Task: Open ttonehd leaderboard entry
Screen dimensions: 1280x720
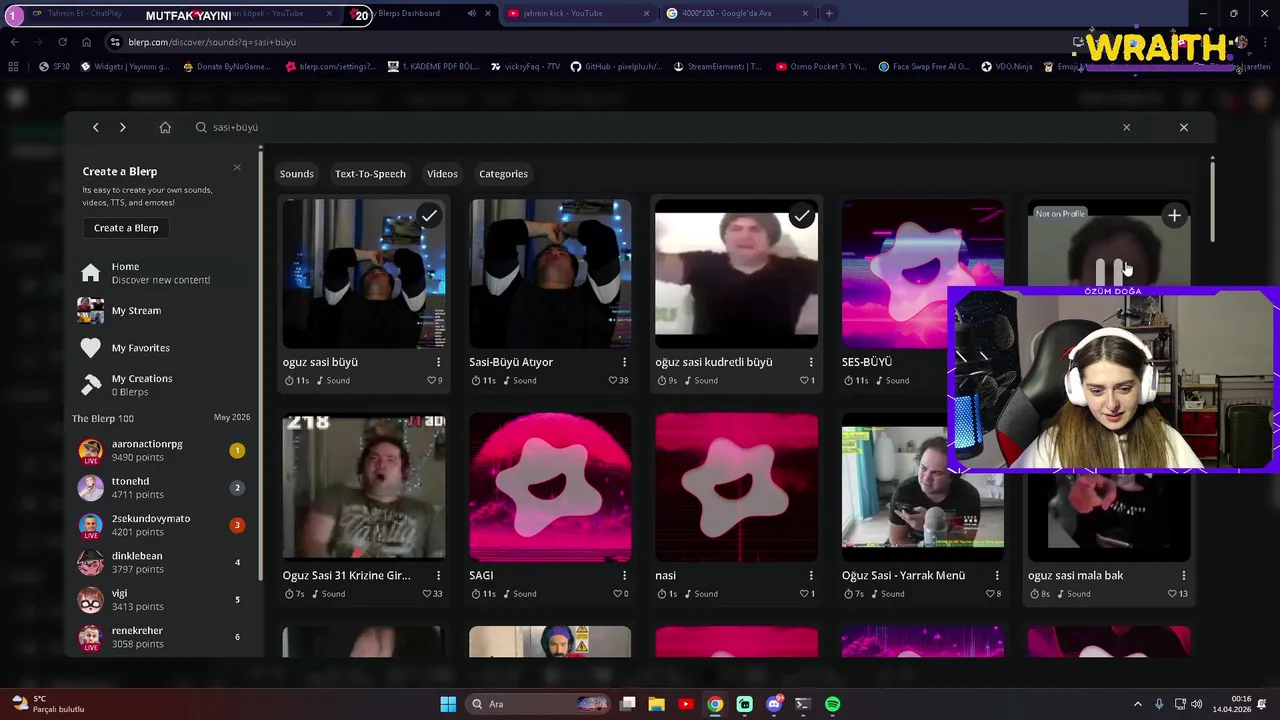Action: [163, 488]
